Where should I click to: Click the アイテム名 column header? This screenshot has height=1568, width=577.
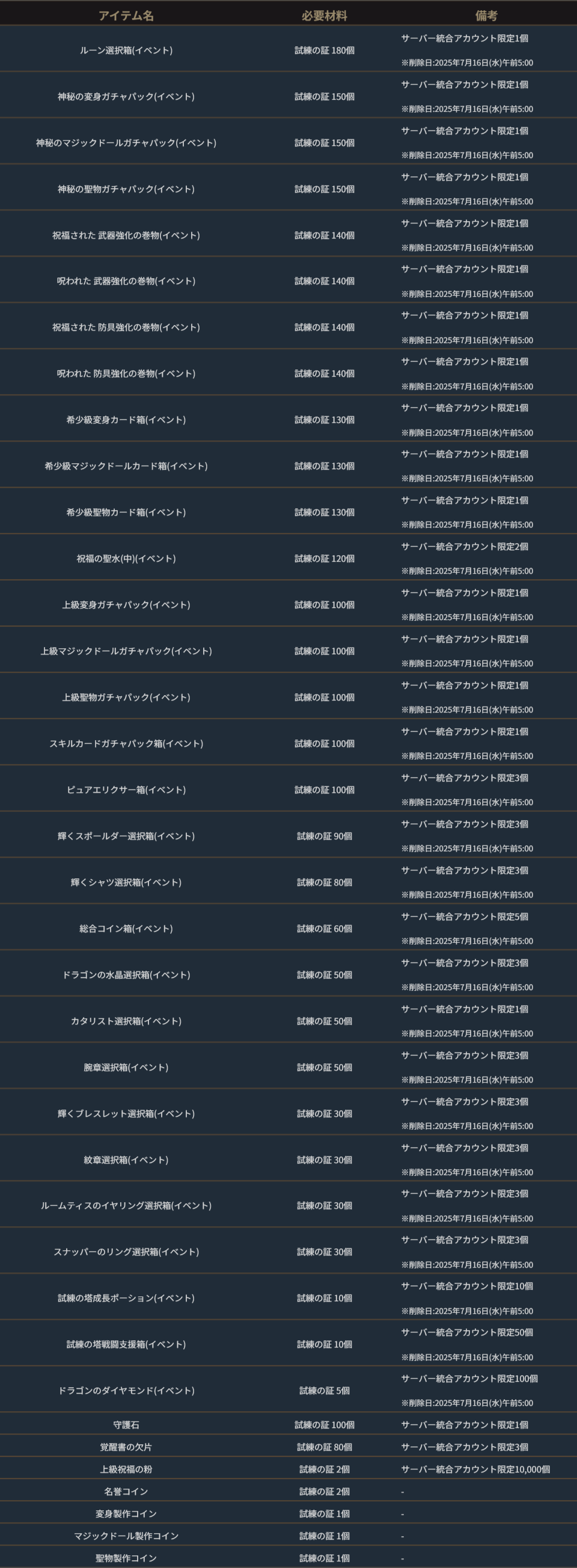126,16
